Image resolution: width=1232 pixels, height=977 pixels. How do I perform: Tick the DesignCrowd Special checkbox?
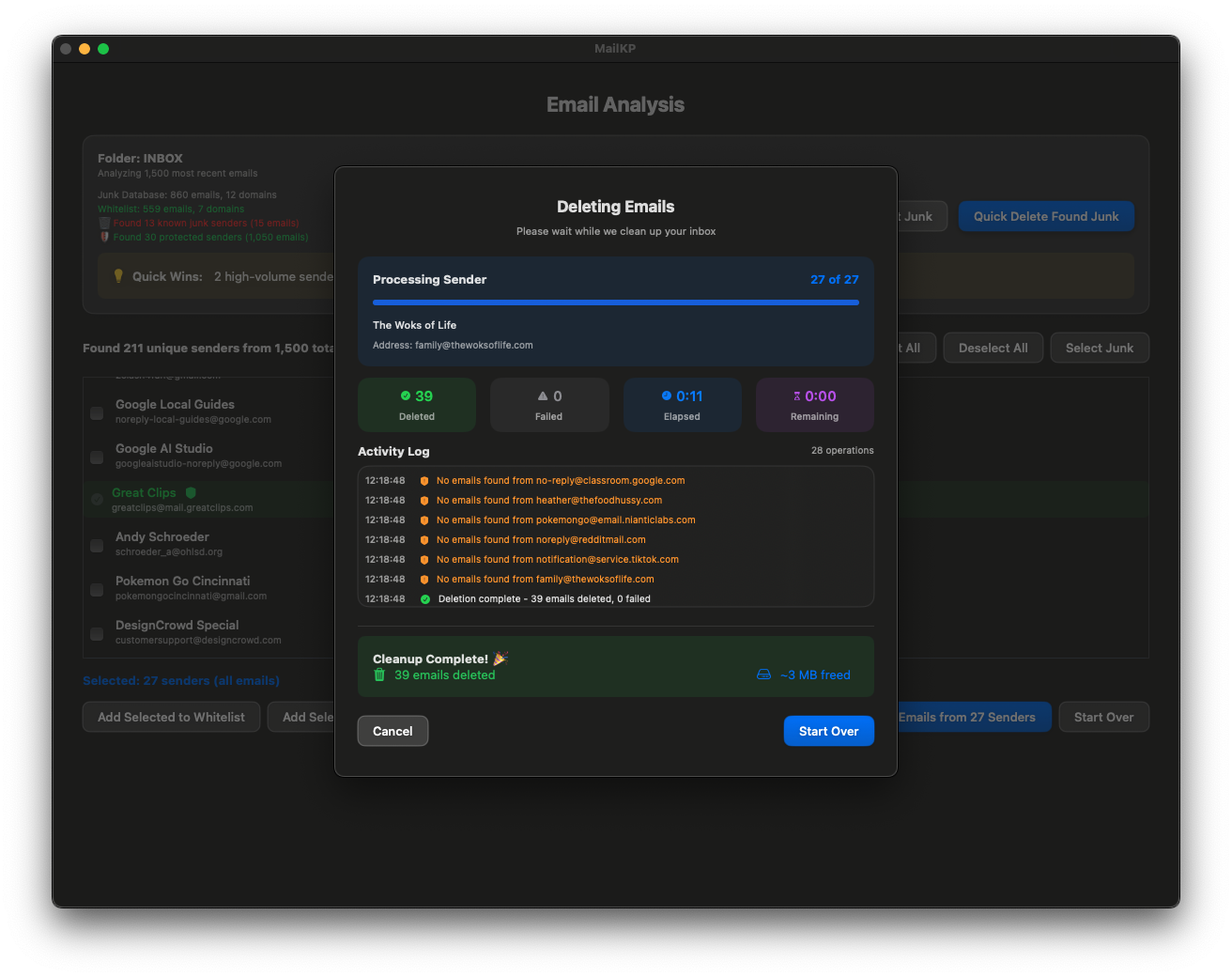coord(97,634)
